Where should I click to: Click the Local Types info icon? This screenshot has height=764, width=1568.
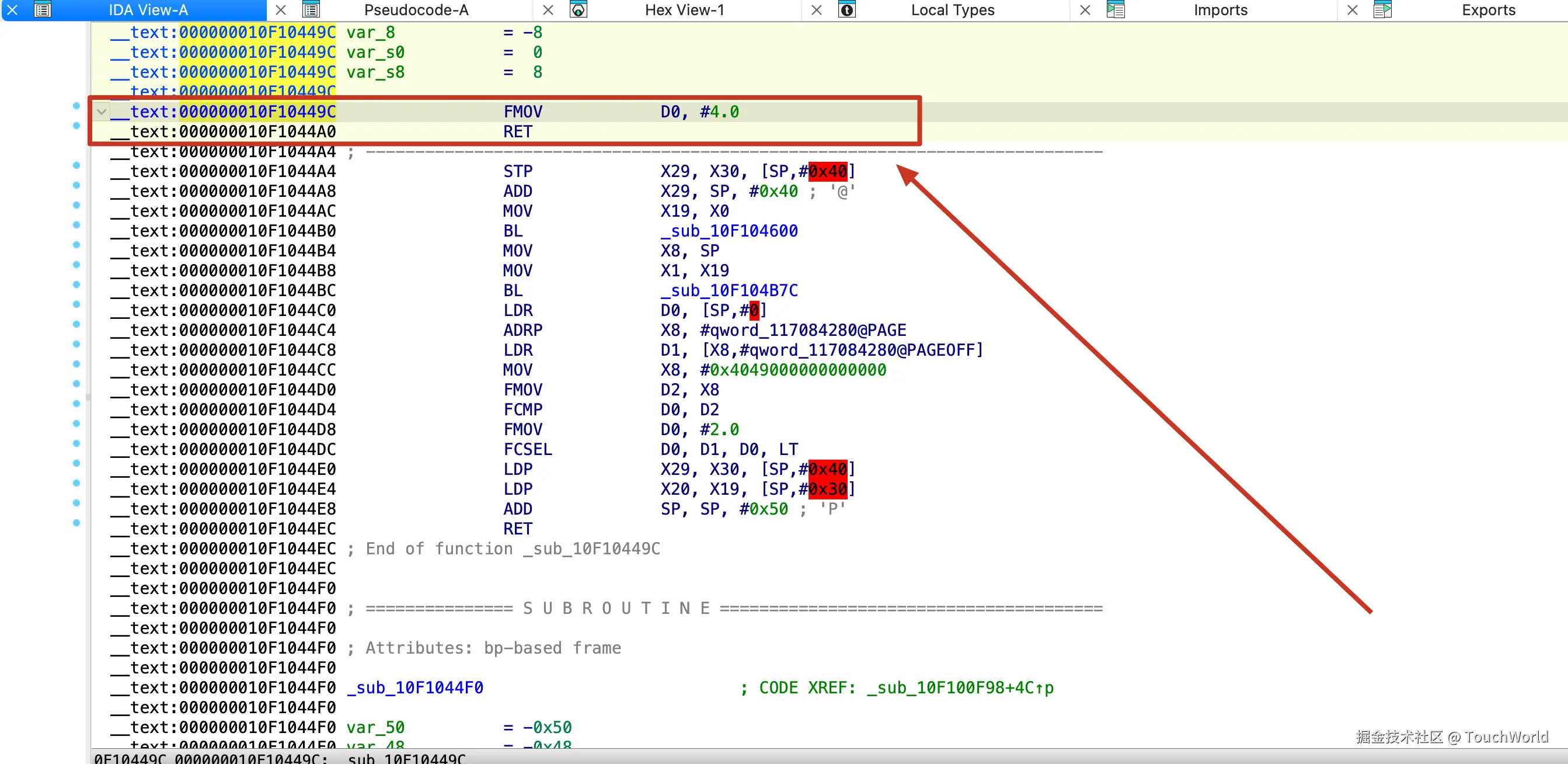(x=846, y=10)
